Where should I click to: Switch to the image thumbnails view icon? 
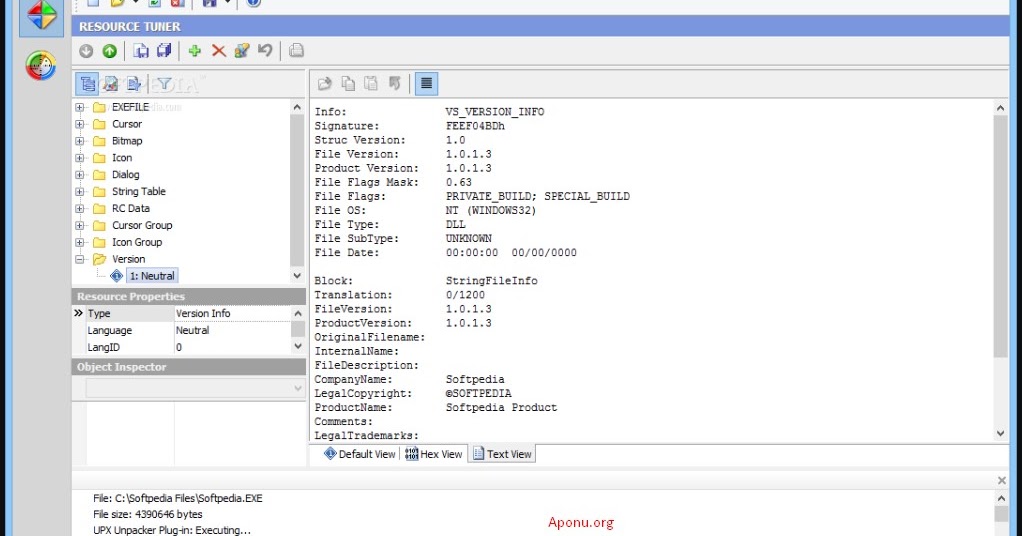click(x=111, y=83)
